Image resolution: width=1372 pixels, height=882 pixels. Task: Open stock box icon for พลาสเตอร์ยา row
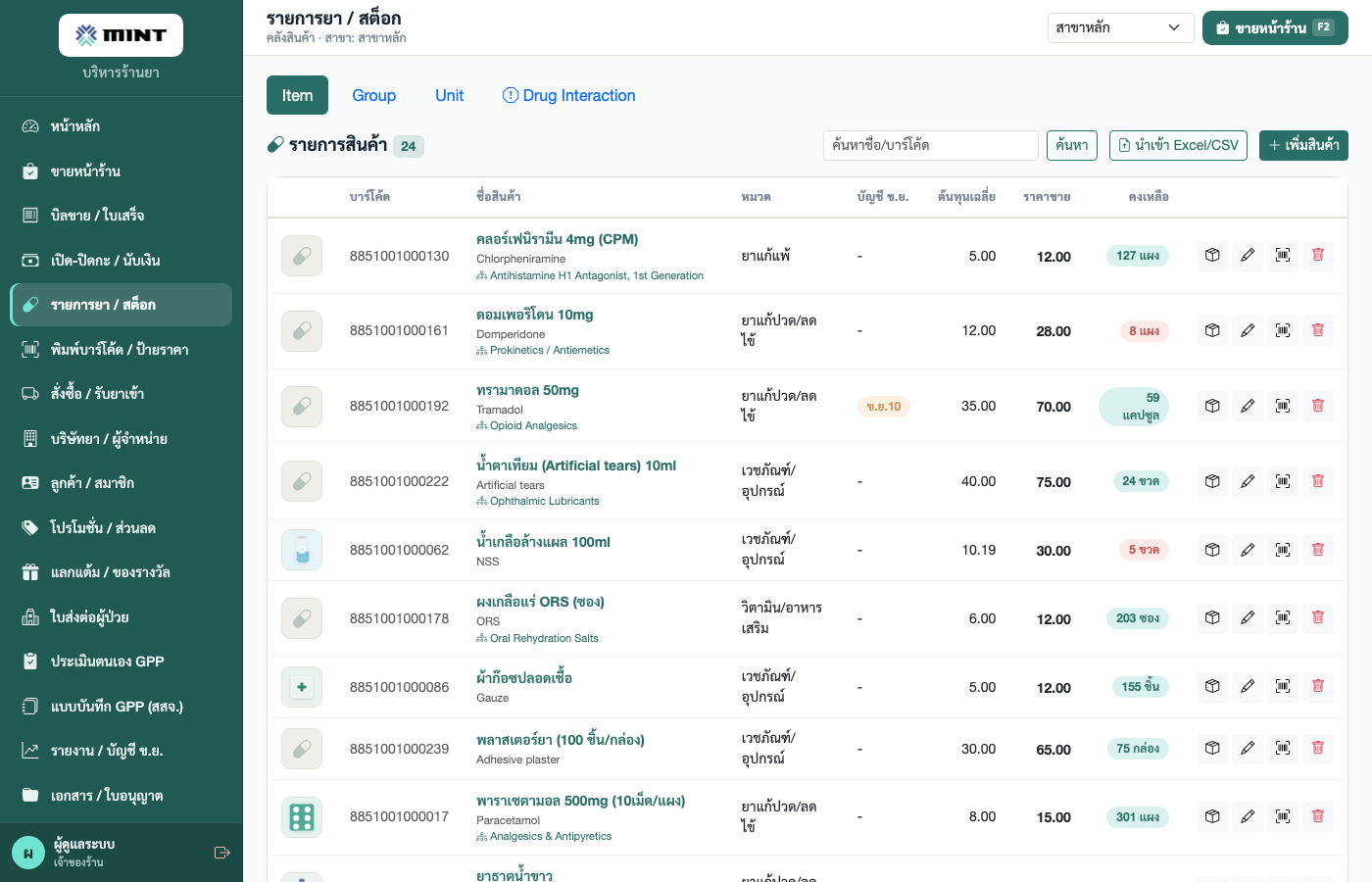click(1212, 749)
